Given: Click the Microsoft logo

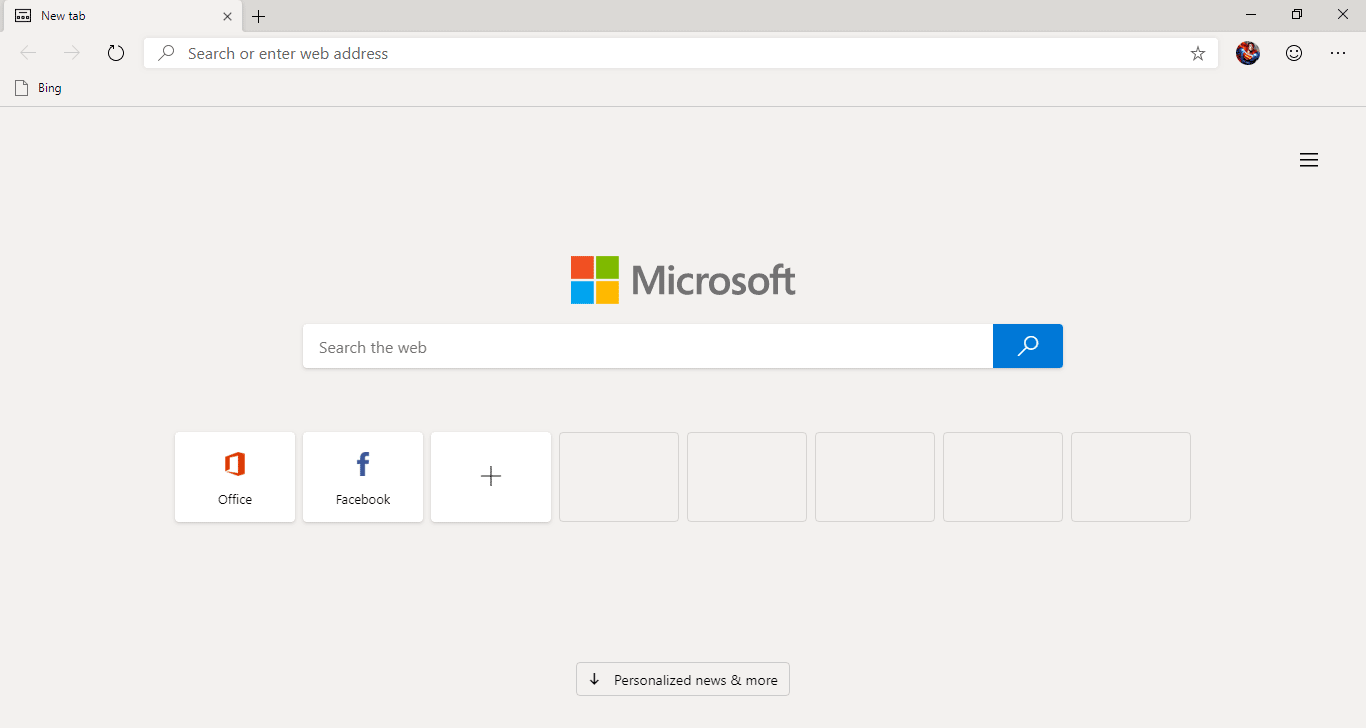Looking at the screenshot, I should pyautogui.click(x=683, y=280).
